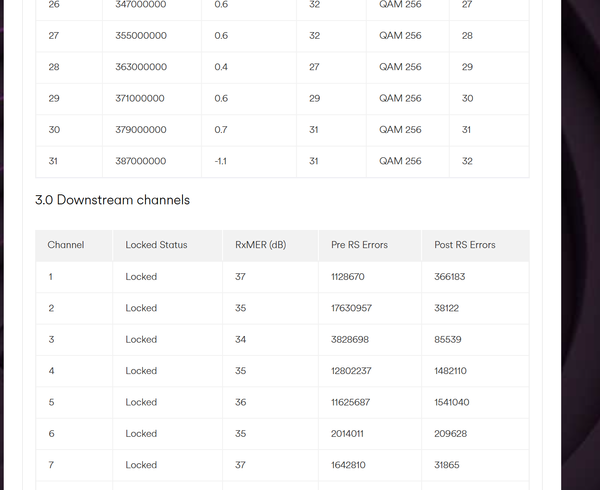Click Post RS Errors value 1541040
Image resolution: width=600 pixels, height=490 pixels.
pos(452,402)
